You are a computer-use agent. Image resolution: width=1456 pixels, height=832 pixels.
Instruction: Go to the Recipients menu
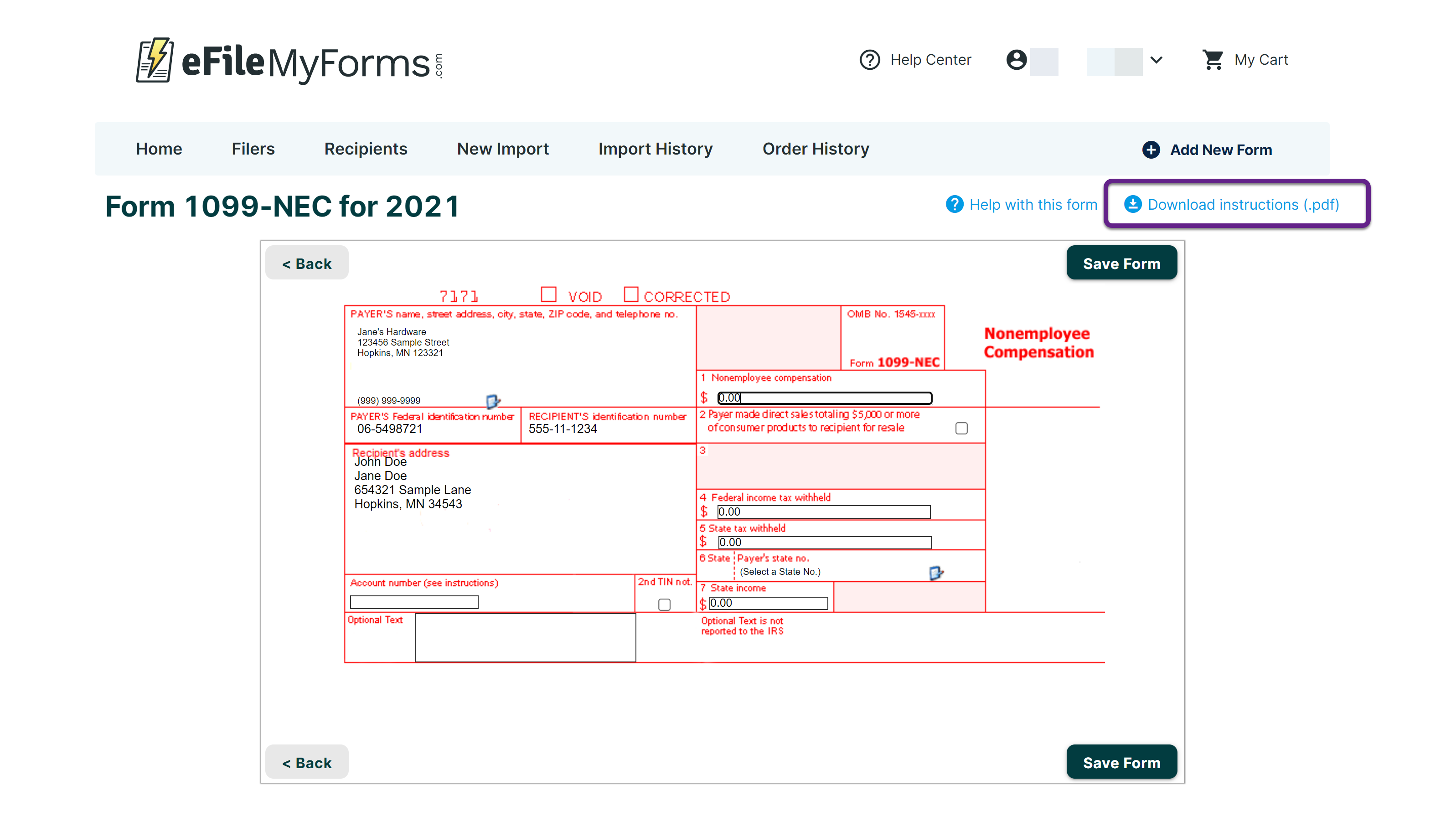click(366, 149)
